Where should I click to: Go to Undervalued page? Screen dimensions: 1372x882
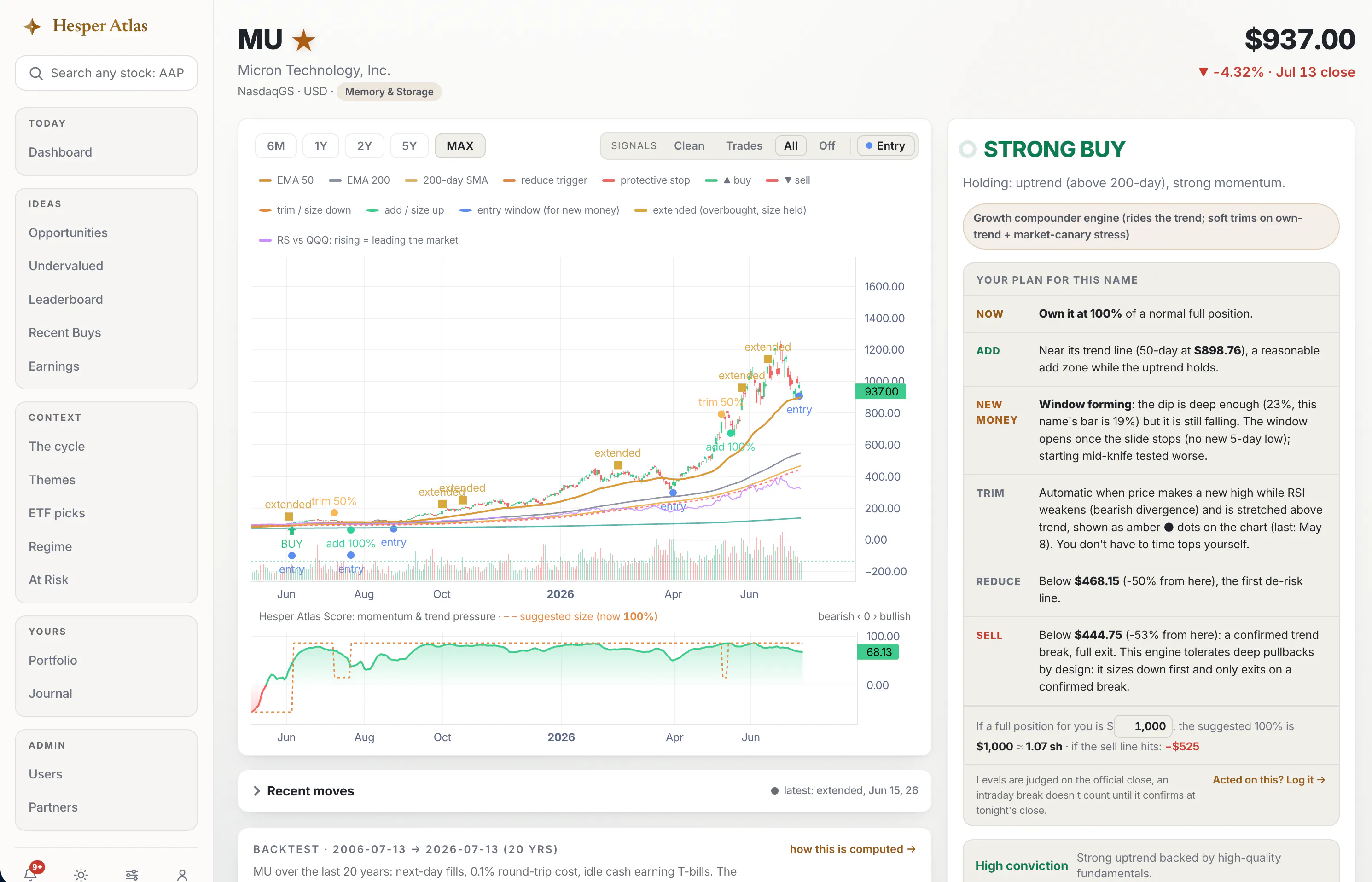click(66, 266)
